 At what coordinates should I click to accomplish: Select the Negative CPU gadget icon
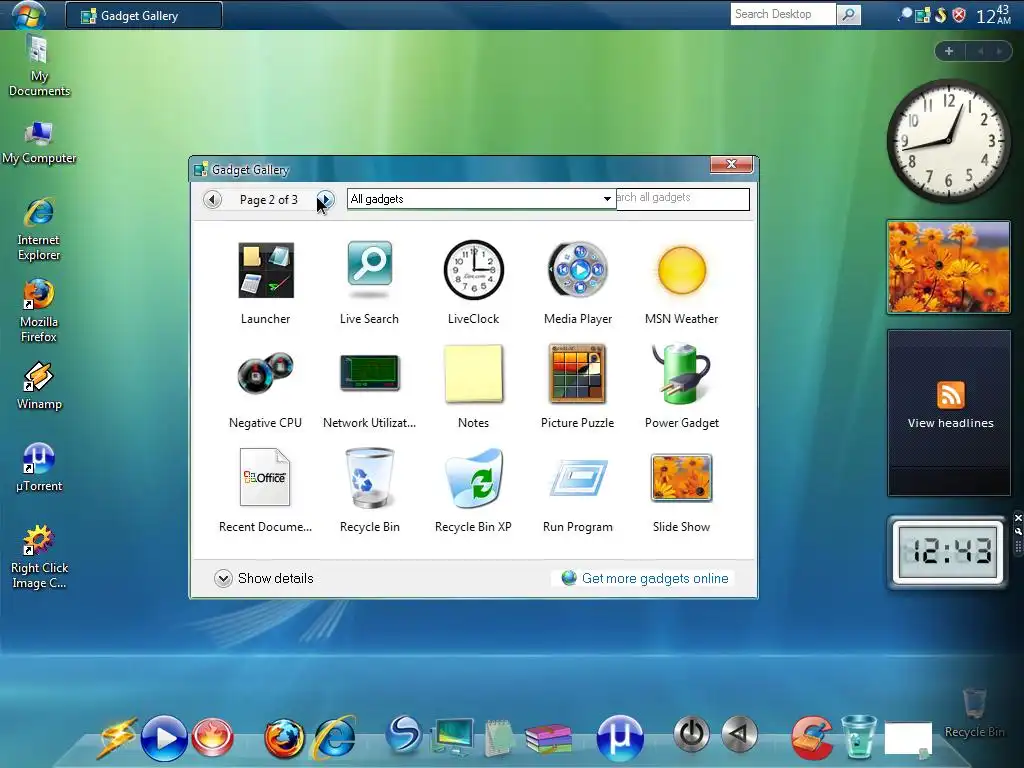266,373
